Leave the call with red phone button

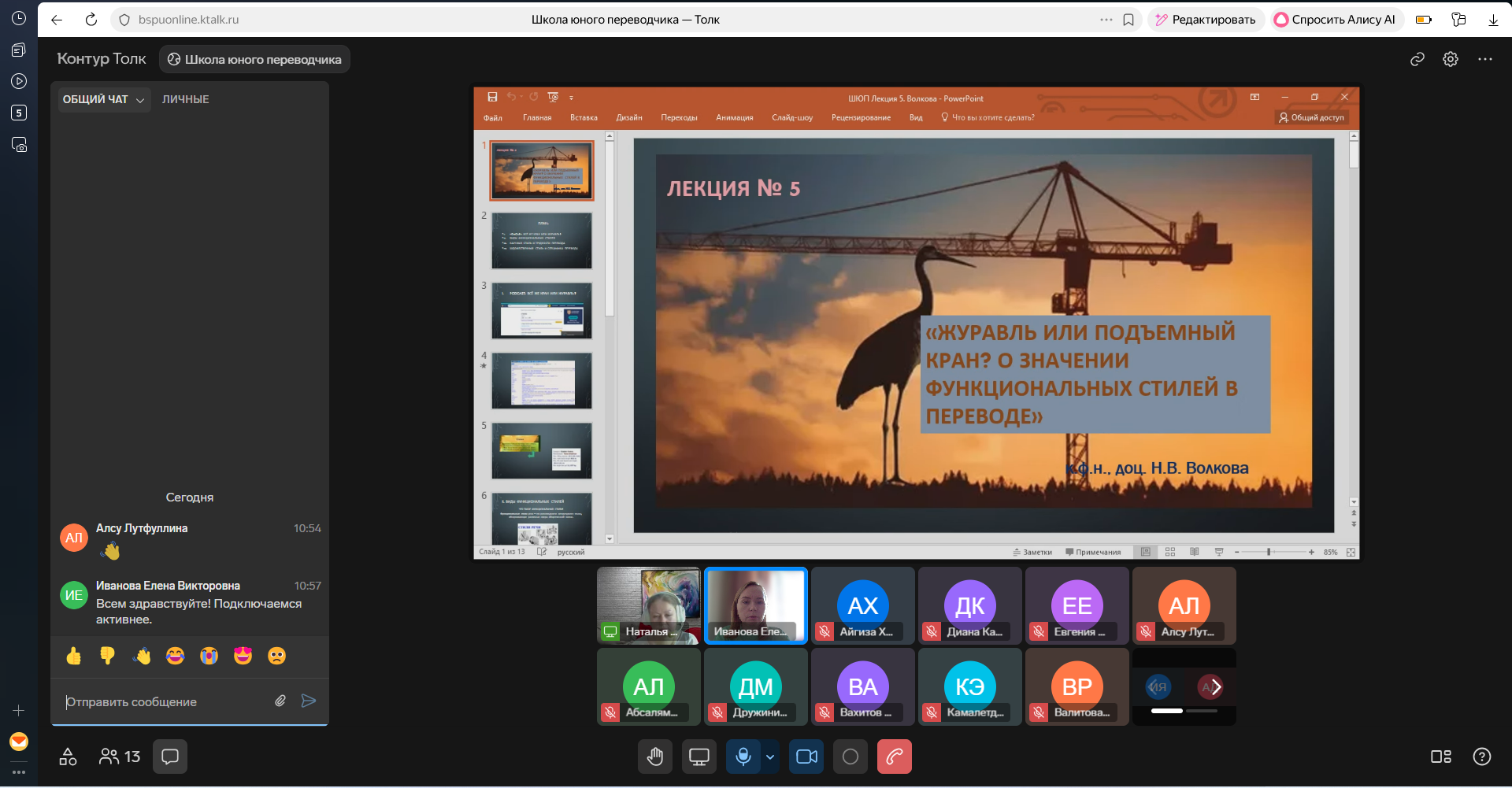894,757
